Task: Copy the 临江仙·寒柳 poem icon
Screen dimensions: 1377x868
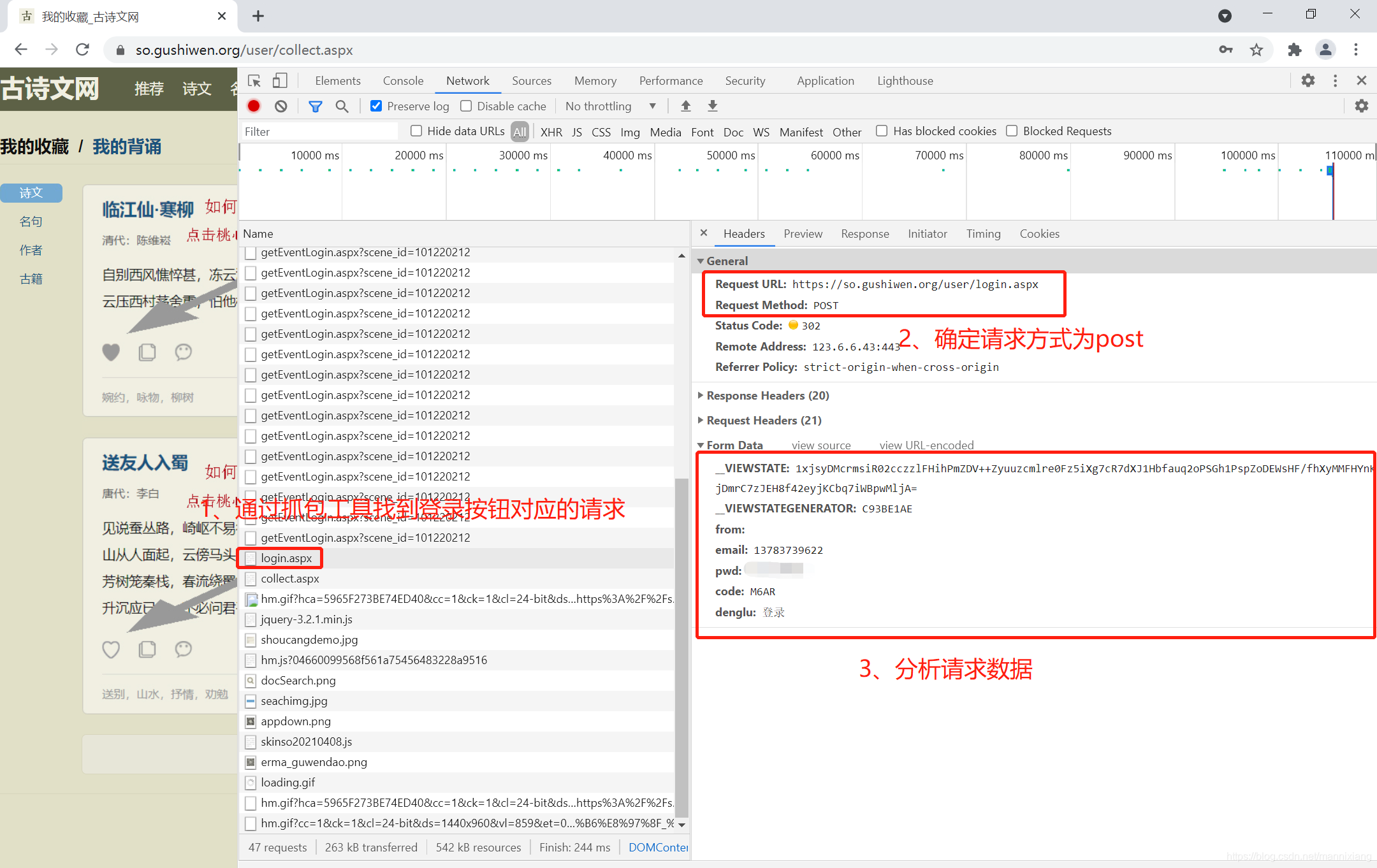Action: (147, 352)
